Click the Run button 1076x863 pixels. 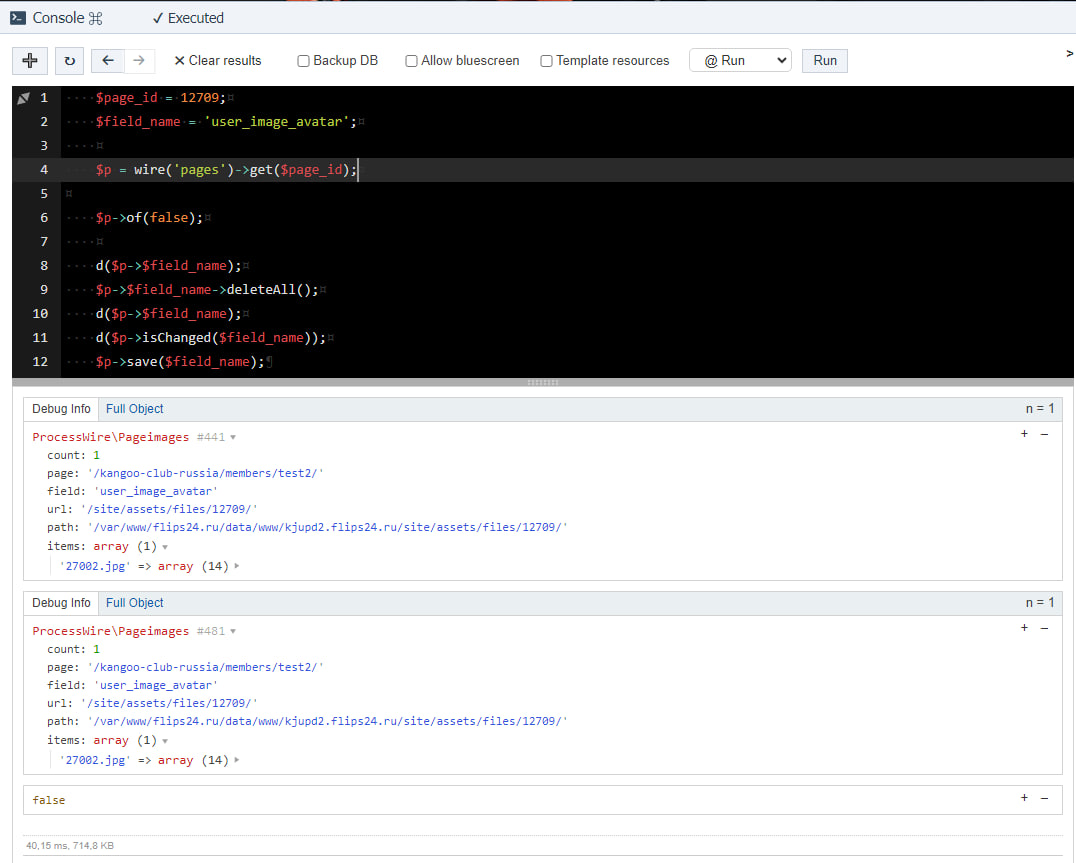click(x=825, y=60)
